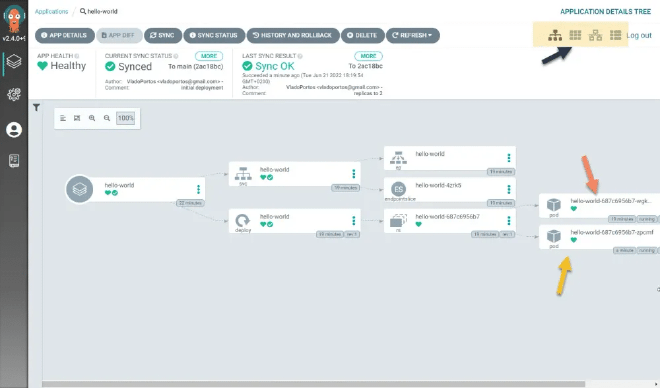Click the Sync button
660x388 pixels.
pyautogui.click(x=163, y=35)
